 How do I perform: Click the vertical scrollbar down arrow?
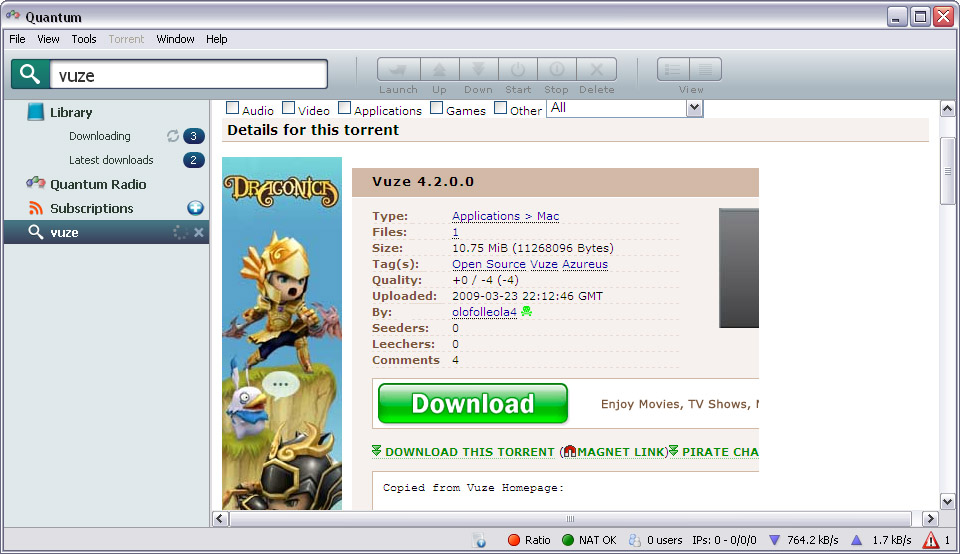tap(947, 502)
